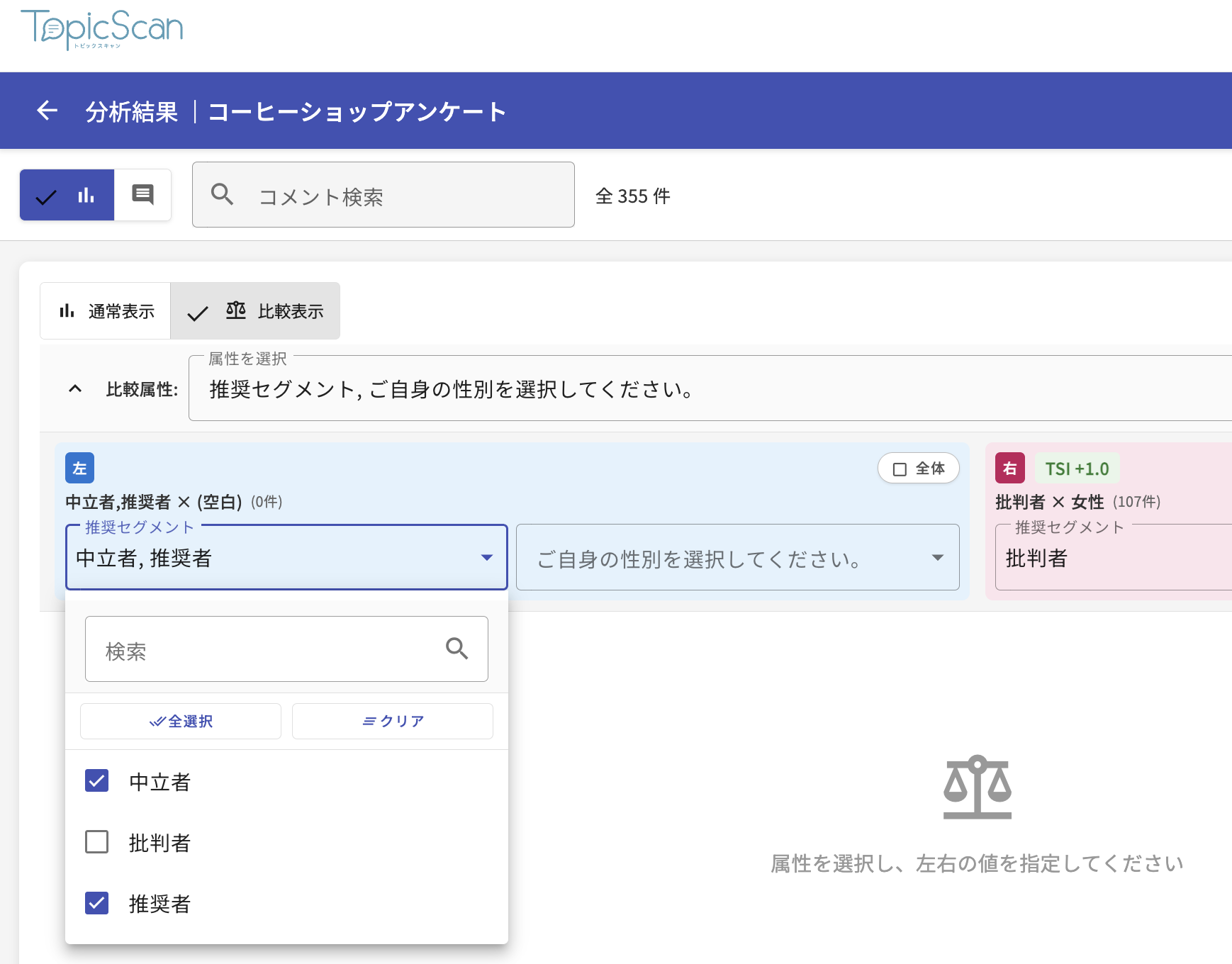The height and width of the screenshot is (964, 1232).
Task: Select the 比較表示 tab
Action: pyautogui.click(x=256, y=311)
